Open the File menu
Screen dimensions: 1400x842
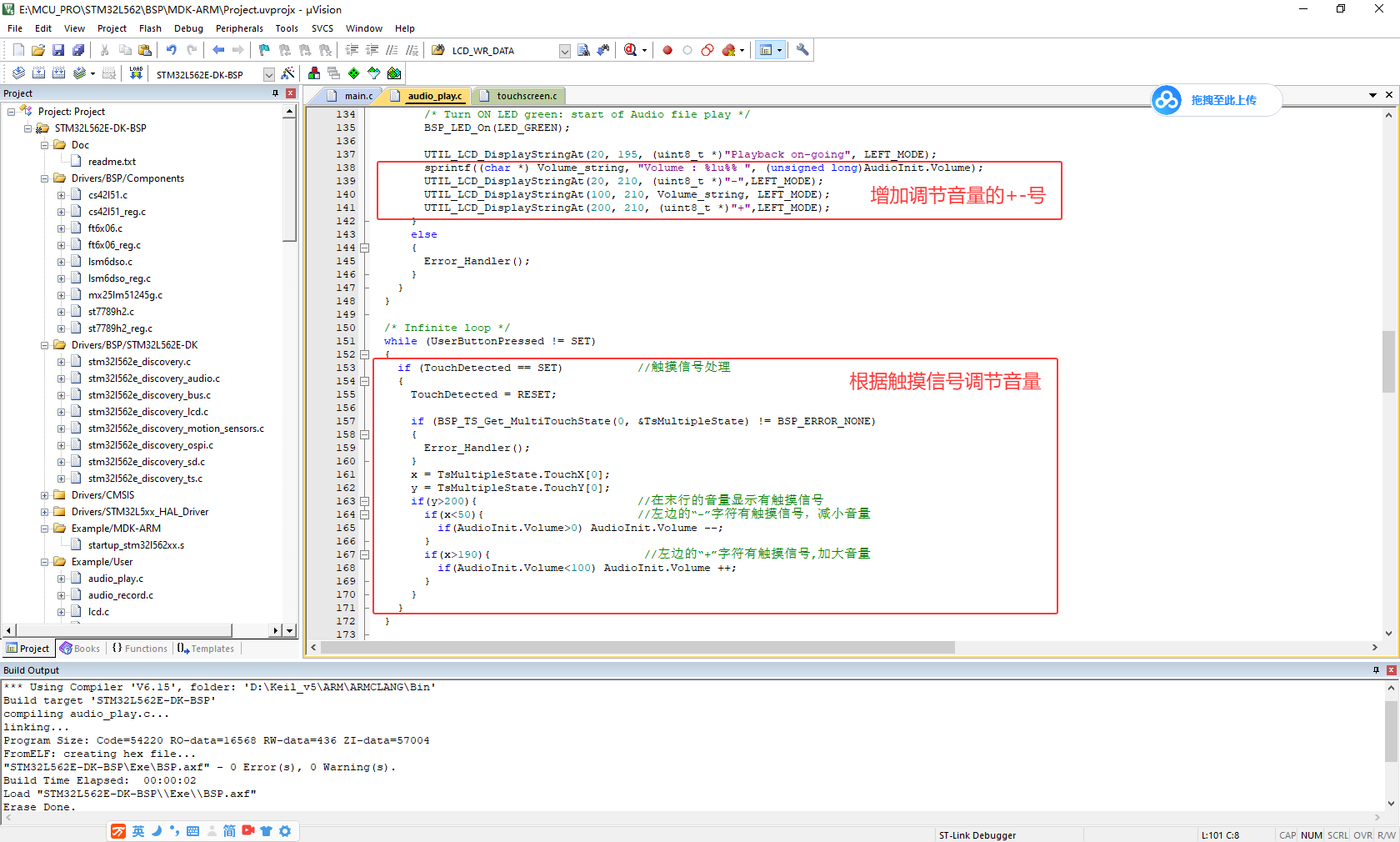[15, 28]
